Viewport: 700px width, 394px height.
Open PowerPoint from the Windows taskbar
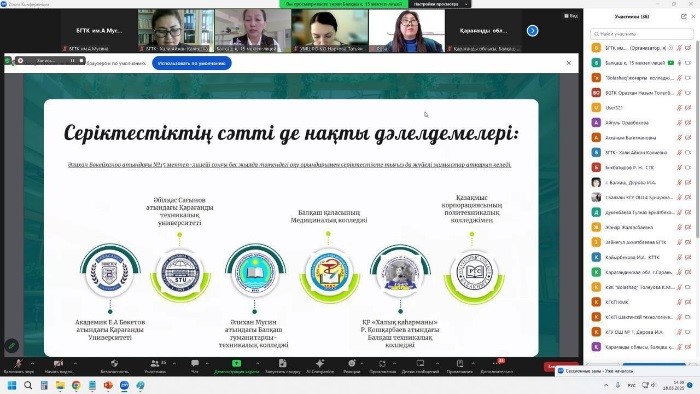click(x=108, y=385)
